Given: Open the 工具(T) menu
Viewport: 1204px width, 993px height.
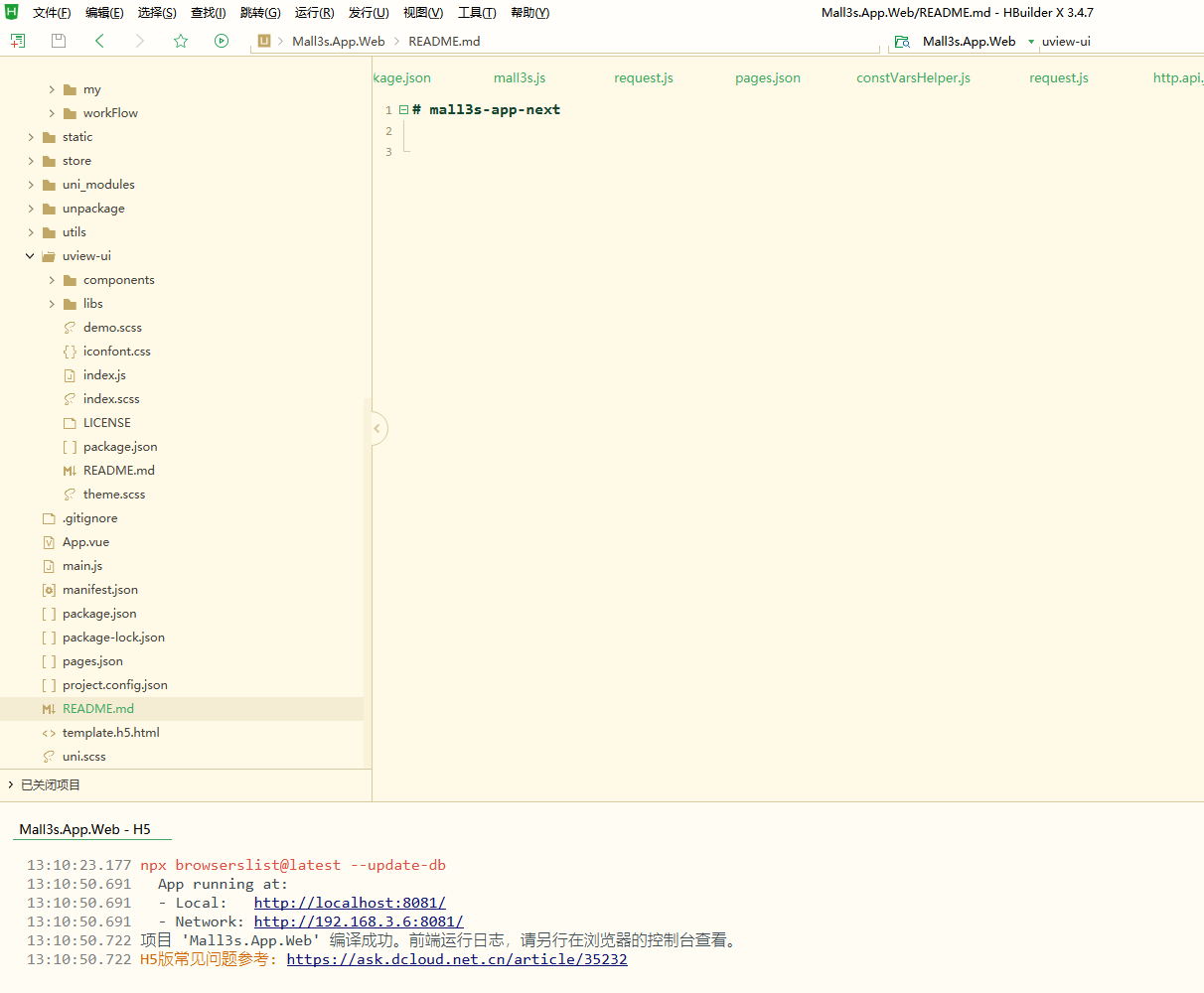Looking at the screenshot, I should [x=477, y=13].
